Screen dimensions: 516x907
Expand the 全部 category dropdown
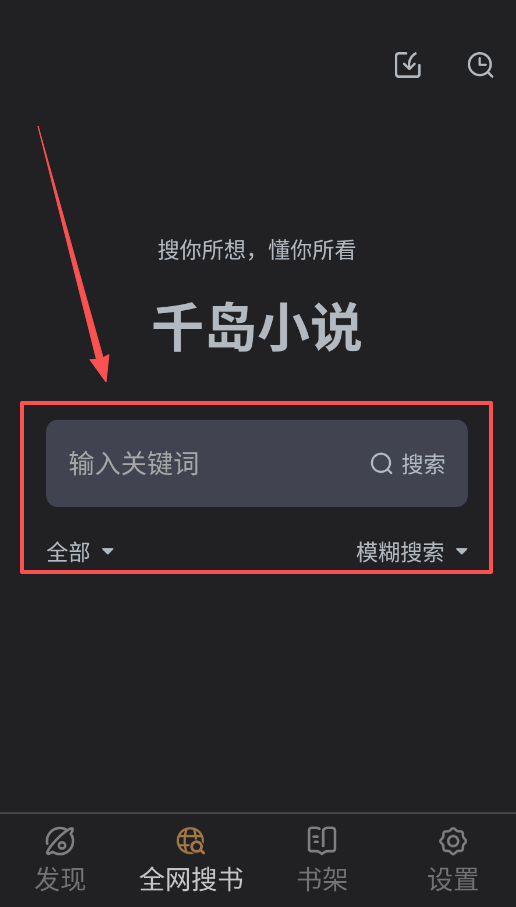coord(80,552)
